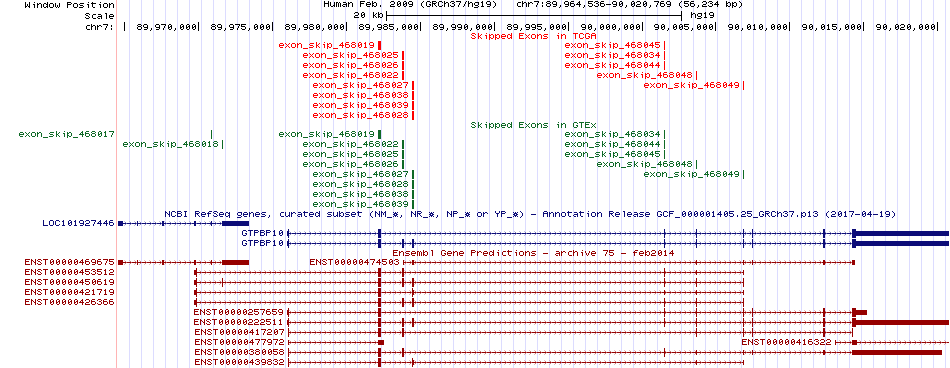The width and height of the screenshot is (950, 368).
Task: Click the ENST00000439832 transcript label
Action: (239, 362)
